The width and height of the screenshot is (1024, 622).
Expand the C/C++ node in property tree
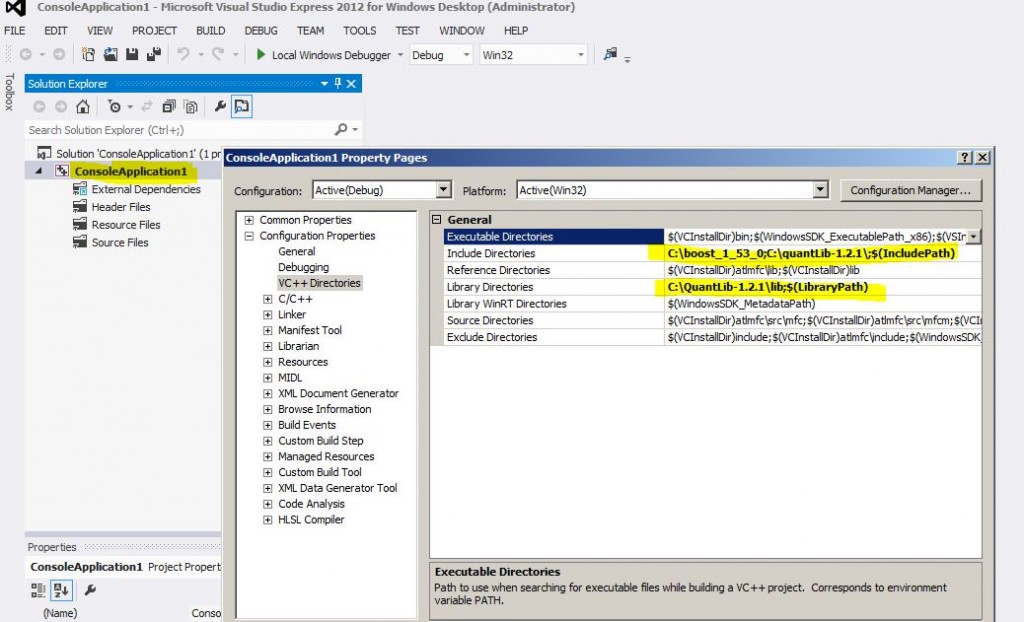click(268, 299)
